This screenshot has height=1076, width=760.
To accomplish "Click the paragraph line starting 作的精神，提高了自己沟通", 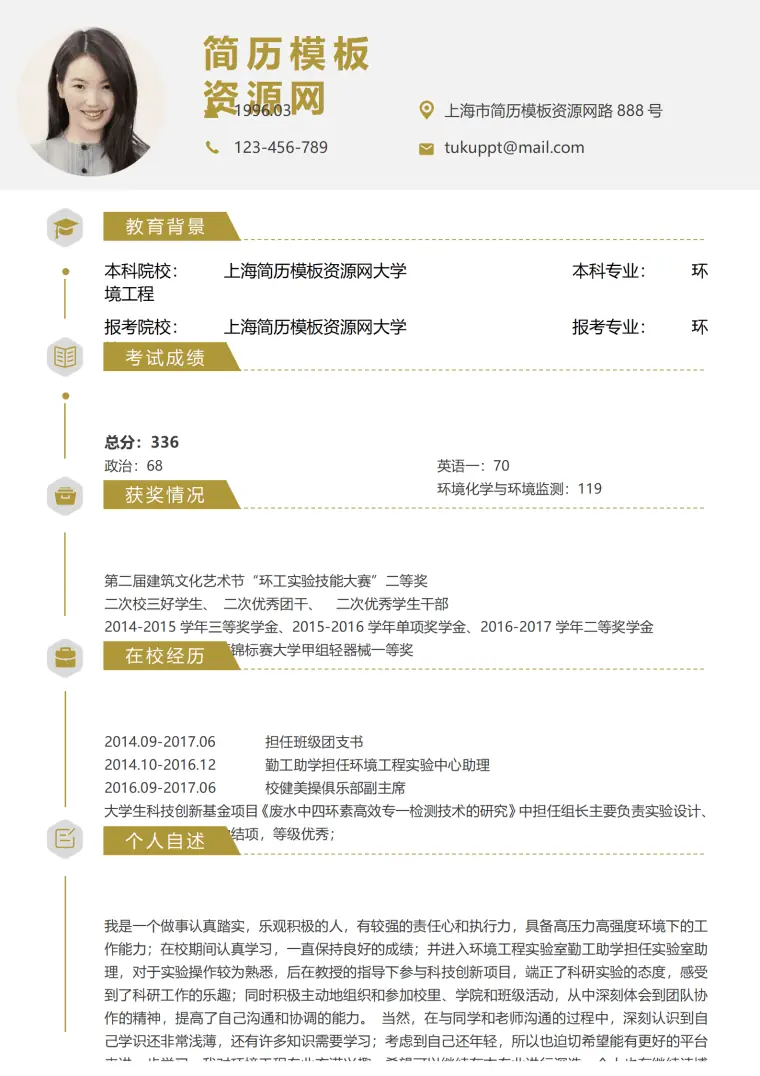I will pos(406,1018).
